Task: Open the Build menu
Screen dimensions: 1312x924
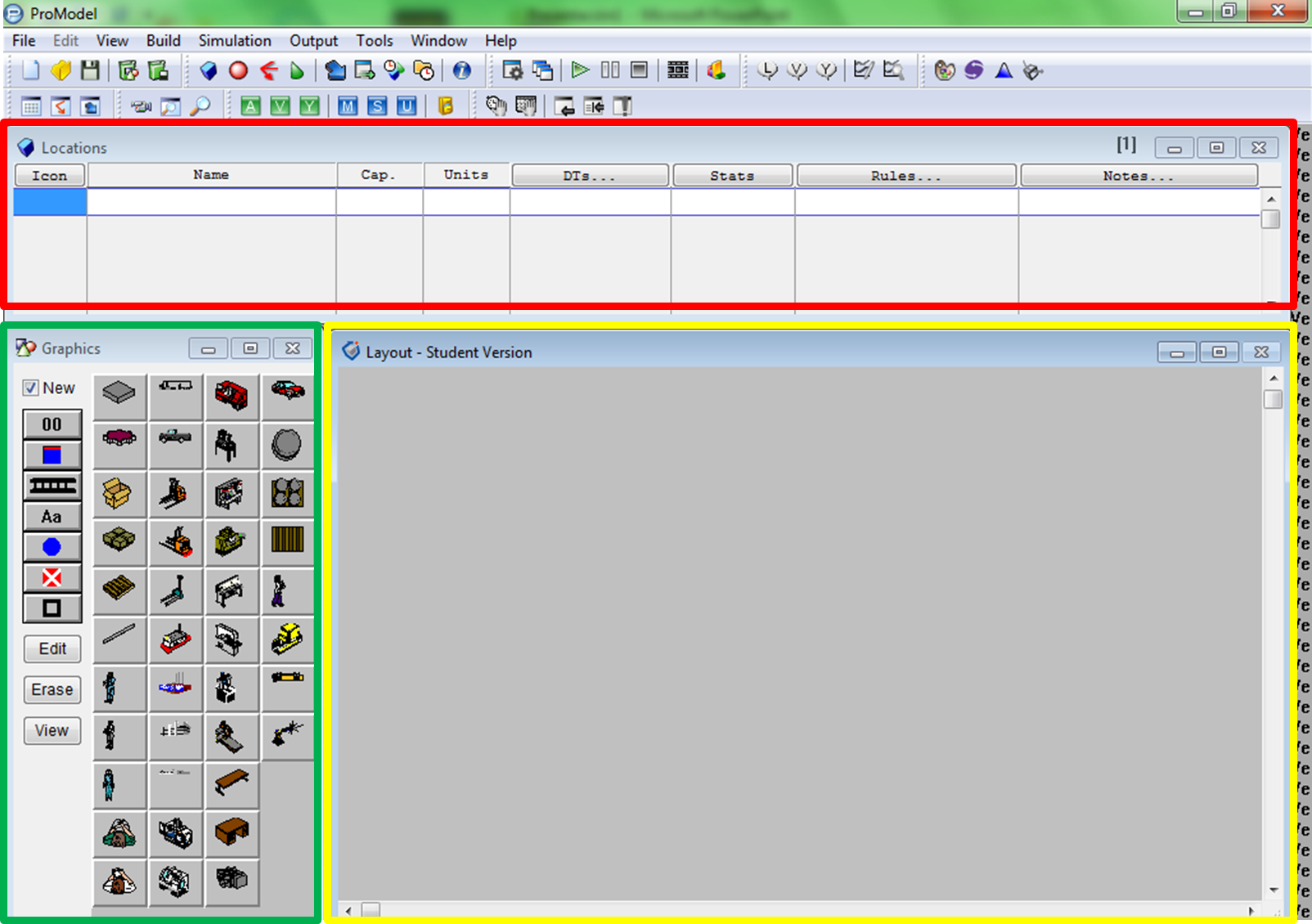Action: point(163,41)
